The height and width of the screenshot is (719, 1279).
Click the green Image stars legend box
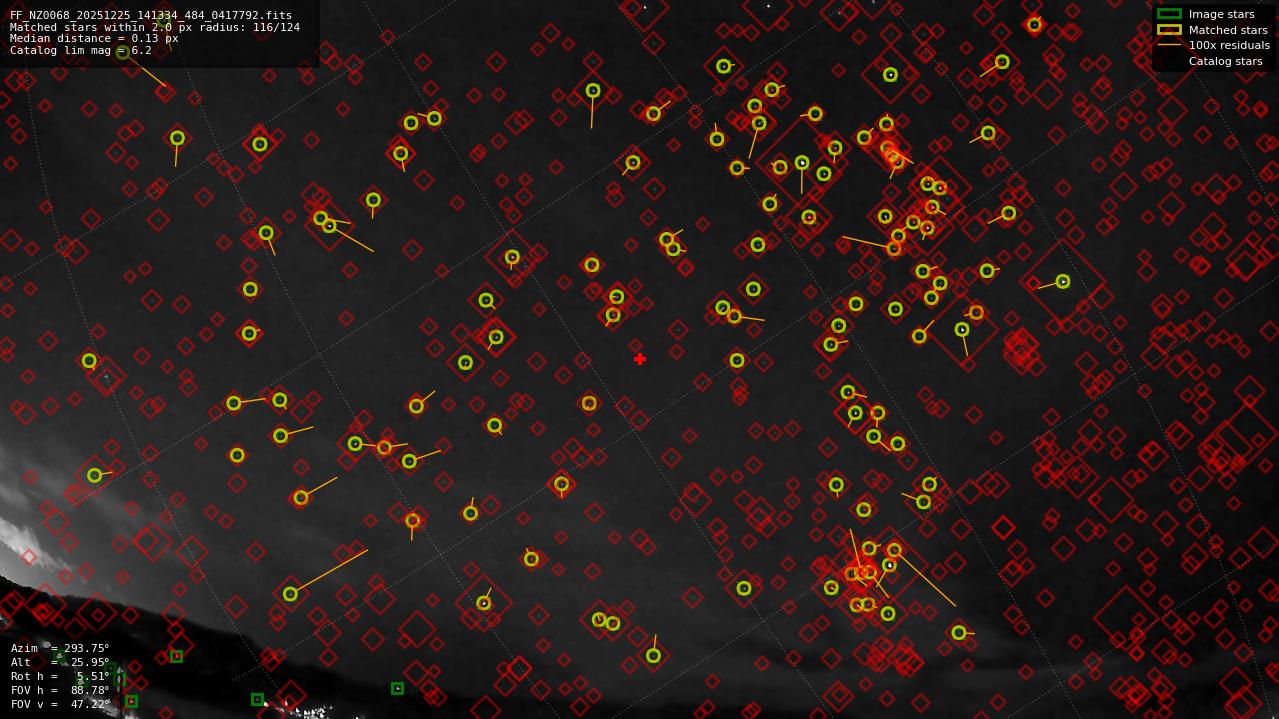tap(1169, 14)
